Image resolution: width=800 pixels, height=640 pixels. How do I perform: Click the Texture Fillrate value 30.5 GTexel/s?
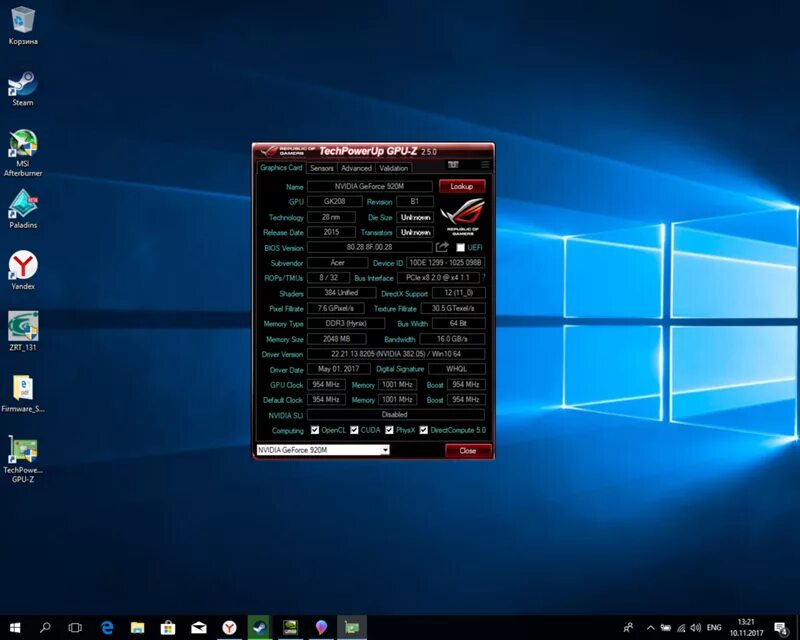coord(453,308)
